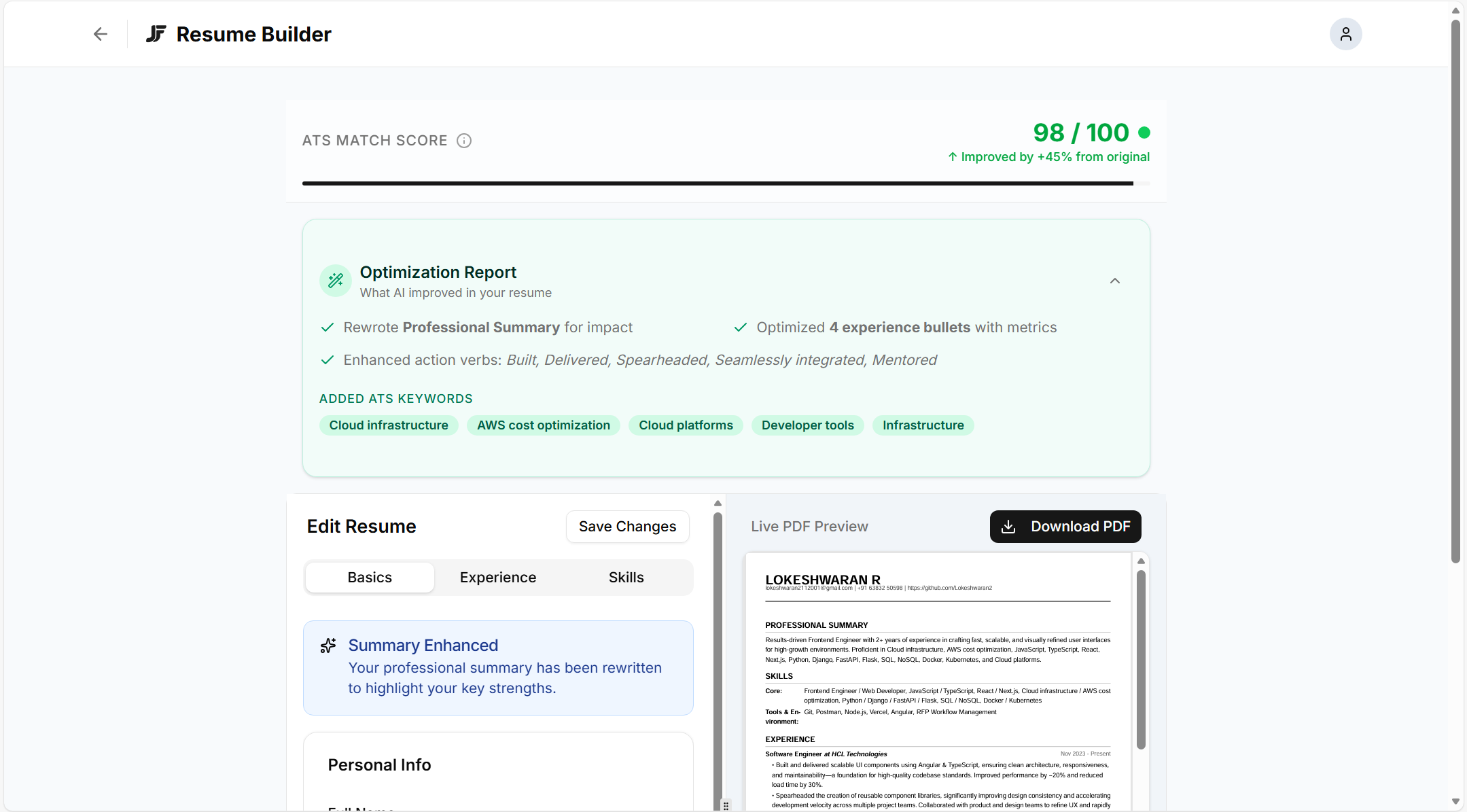This screenshot has height=812, width=1467.
Task: Select the Developer tools keyword chip
Action: coord(807,425)
